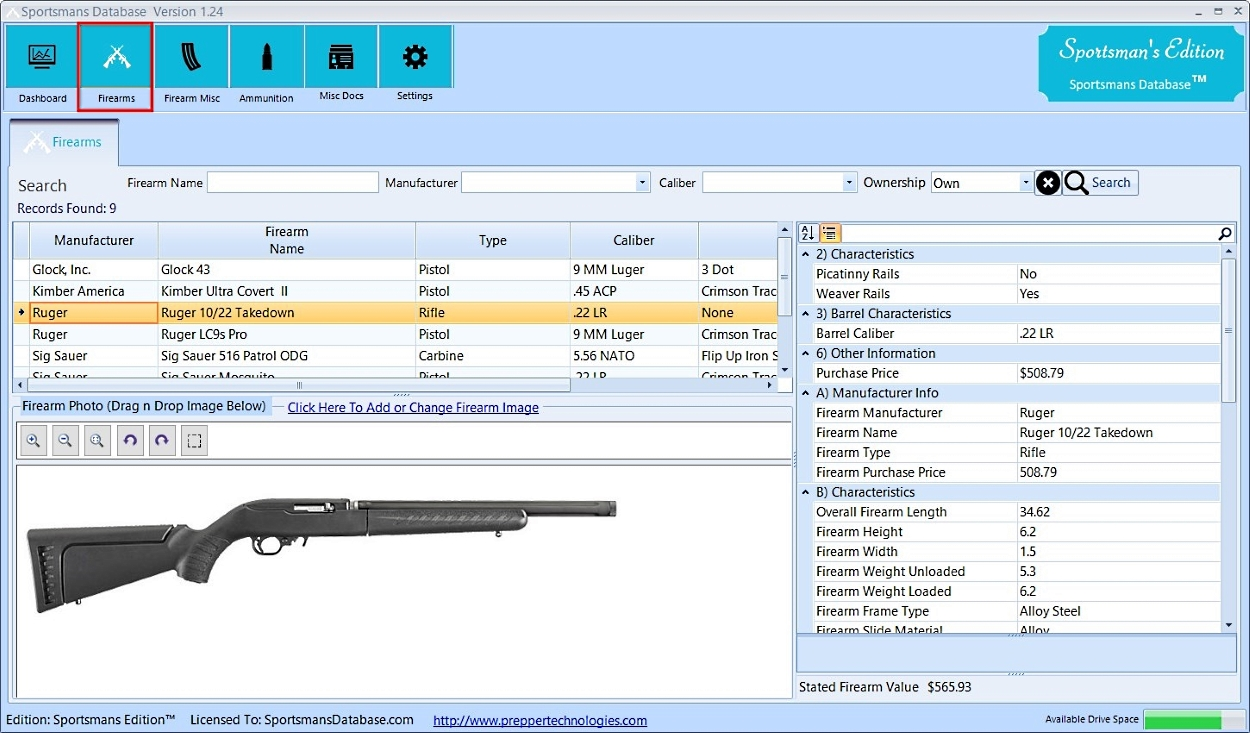
Task: Click the 'Kimber America' manufacturer cell
Action: pos(94,291)
